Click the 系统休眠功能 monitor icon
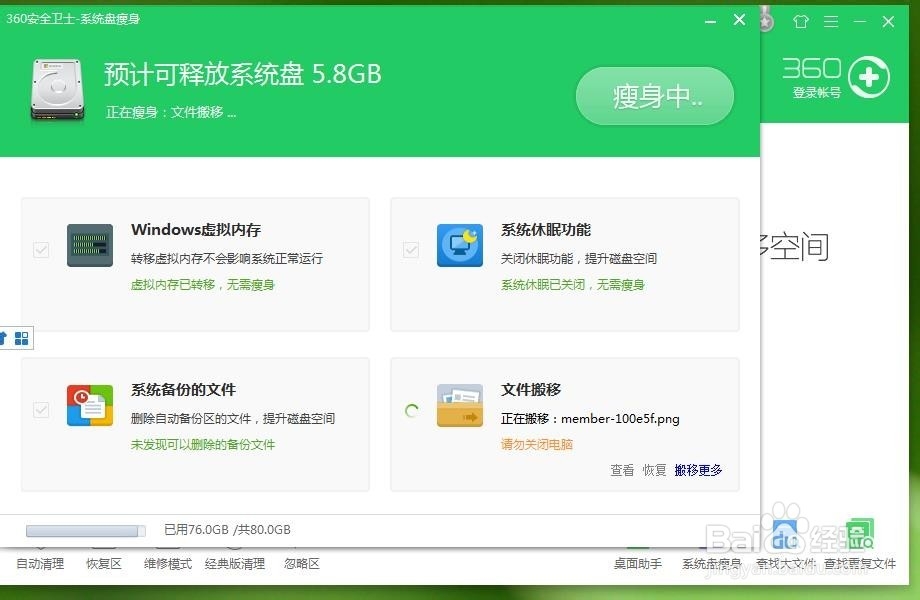The width and height of the screenshot is (920, 600). (x=460, y=245)
